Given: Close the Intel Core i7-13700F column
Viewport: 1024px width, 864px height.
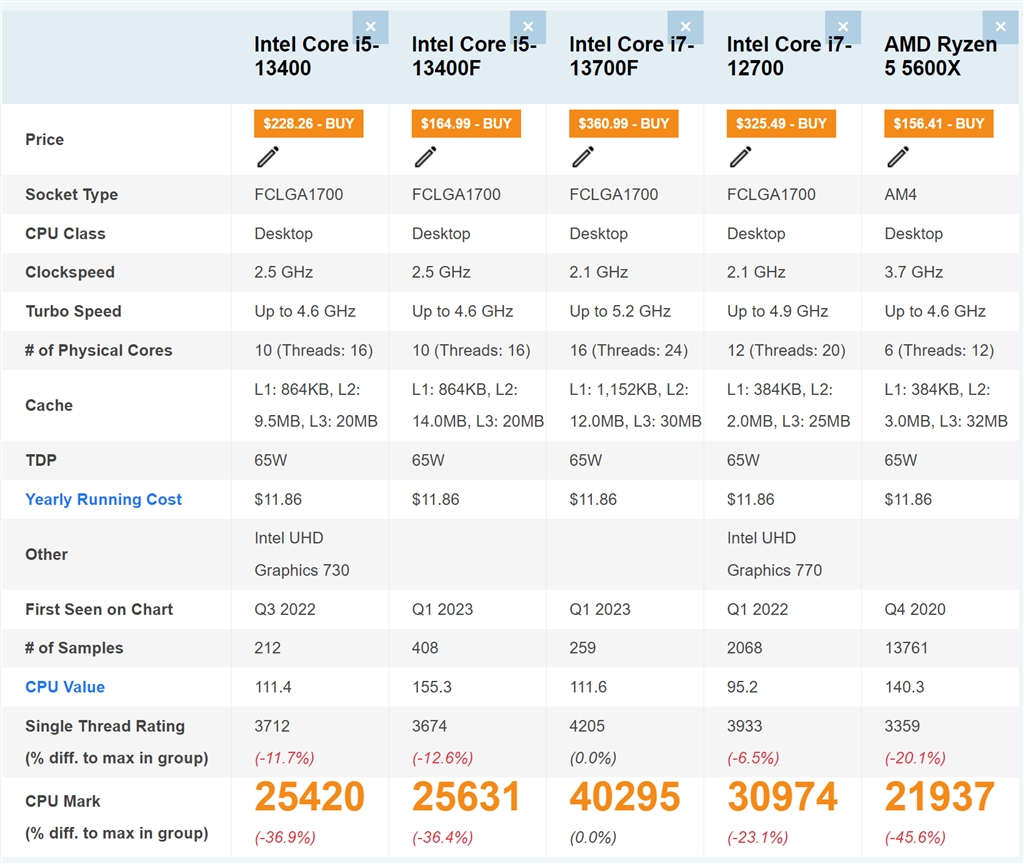Looking at the screenshot, I should point(686,27).
